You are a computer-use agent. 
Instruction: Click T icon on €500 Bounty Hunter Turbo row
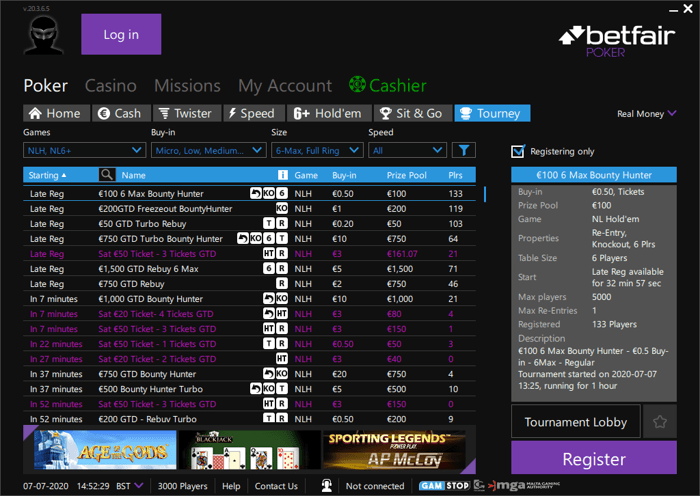click(282, 389)
